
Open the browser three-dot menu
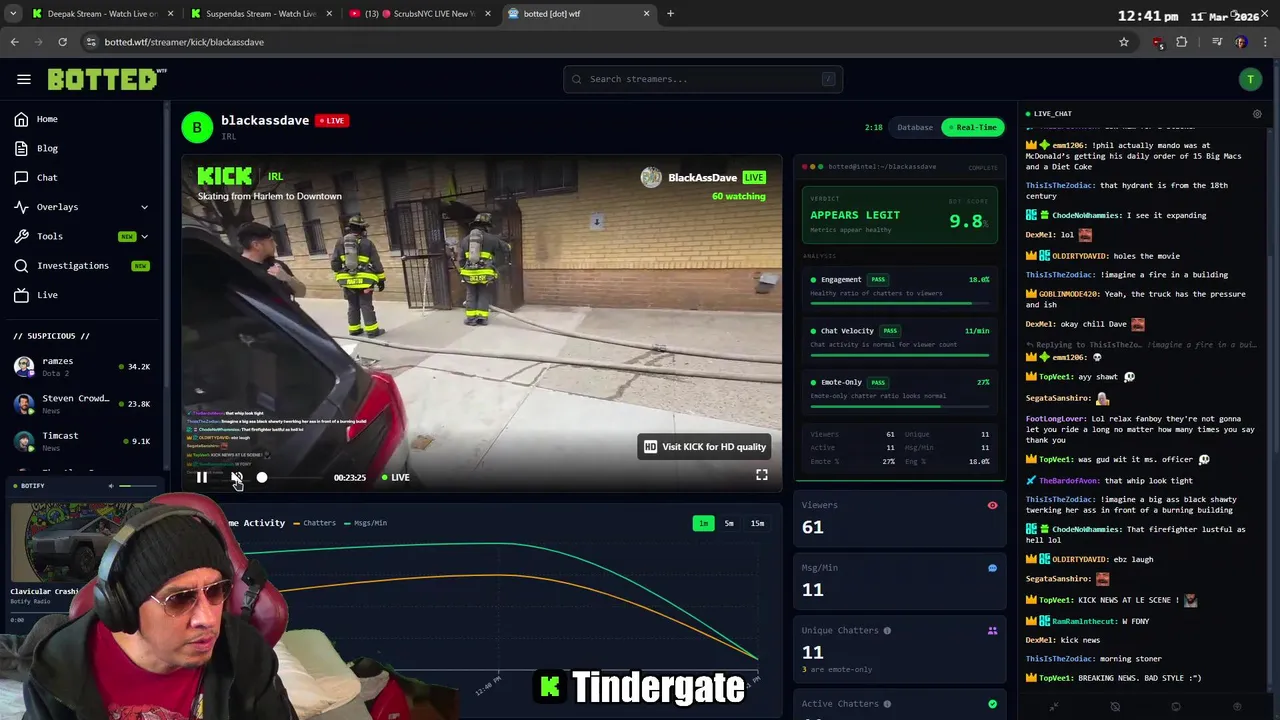coord(1266,42)
